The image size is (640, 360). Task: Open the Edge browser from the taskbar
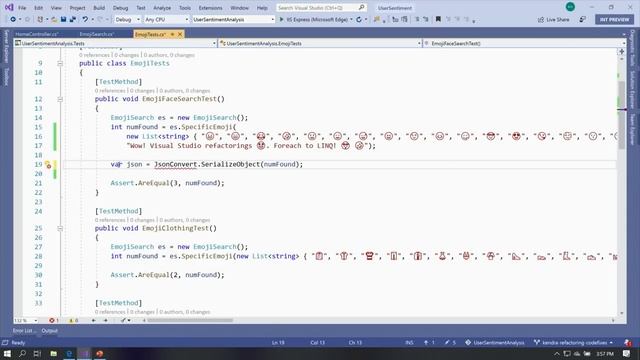pos(69,353)
